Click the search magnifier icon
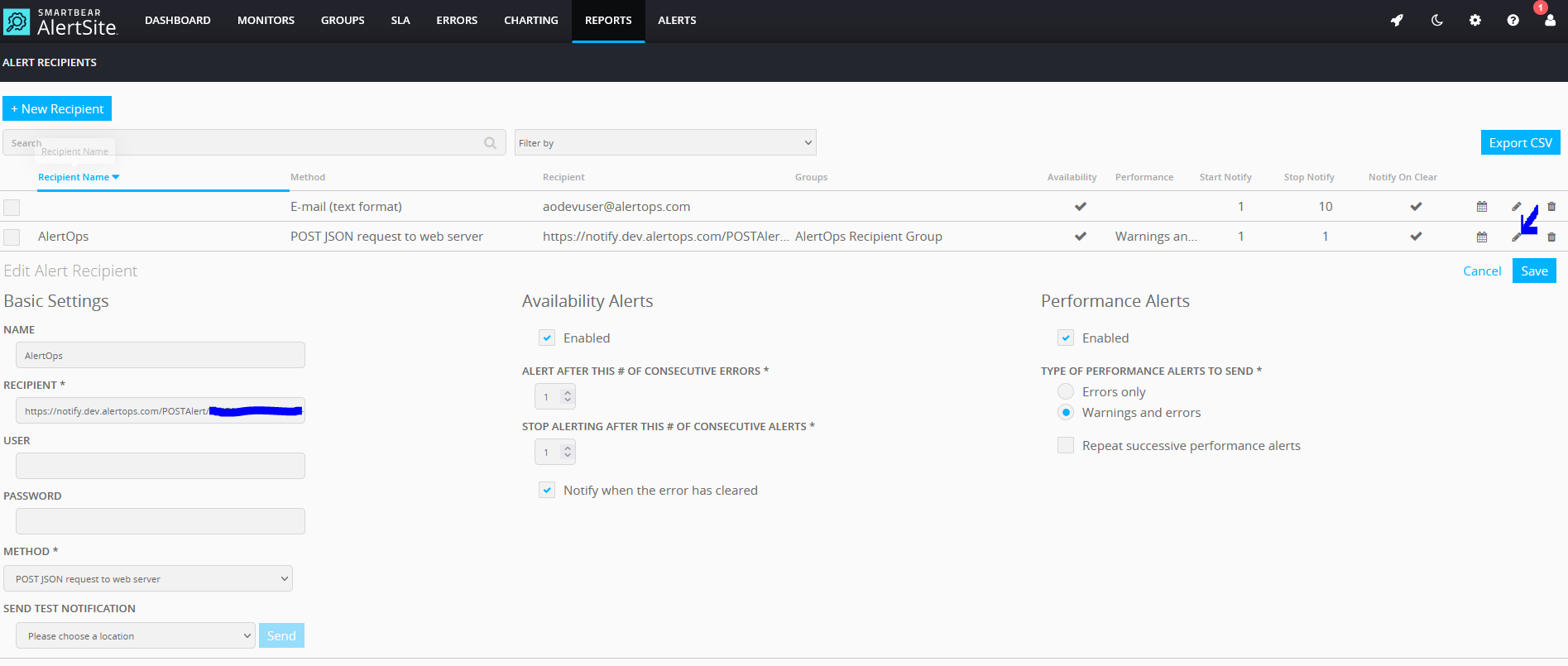The width and height of the screenshot is (1568, 666). pyautogui.click(x=490, y=143)
